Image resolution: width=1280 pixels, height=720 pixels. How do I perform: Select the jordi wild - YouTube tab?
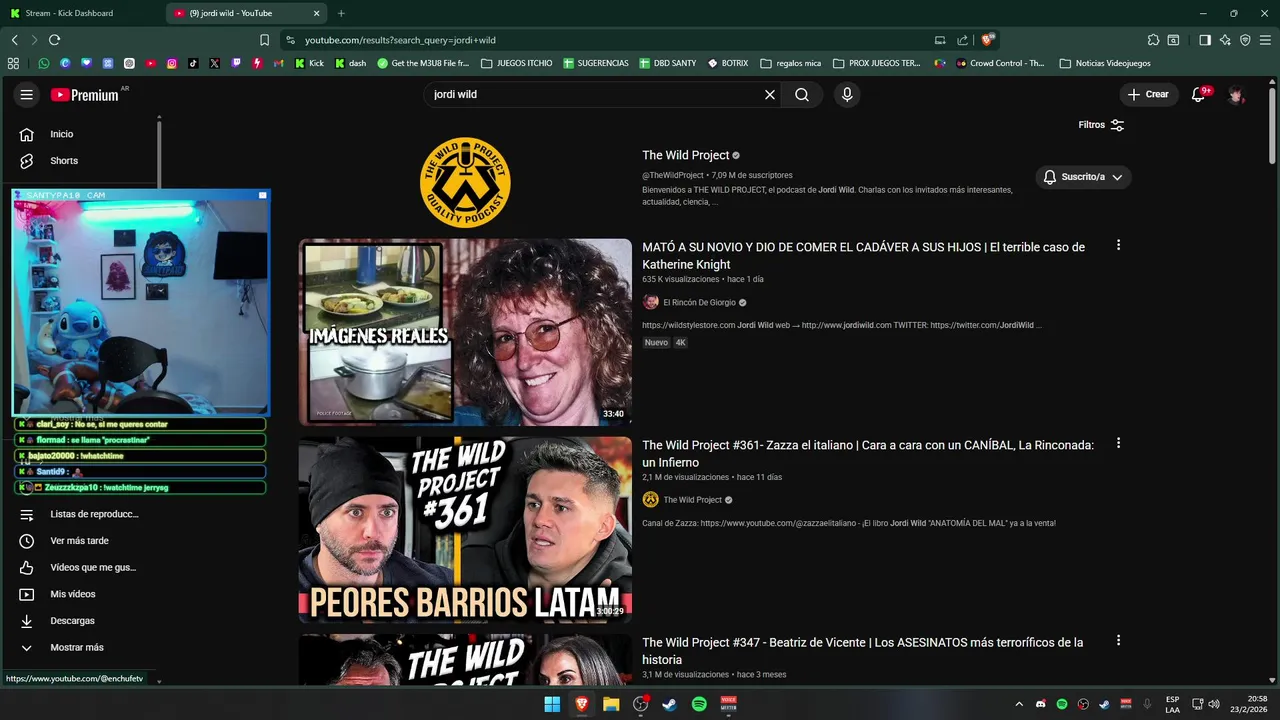[x=245, y=13]
